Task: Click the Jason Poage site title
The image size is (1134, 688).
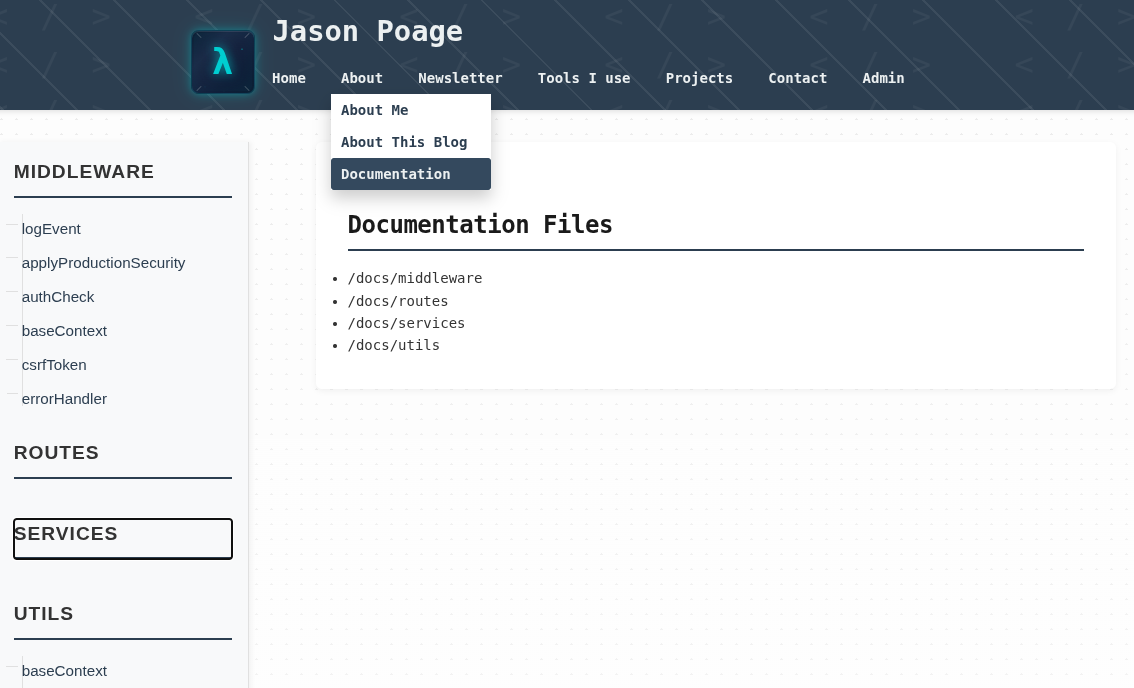Action: (367, 31)
